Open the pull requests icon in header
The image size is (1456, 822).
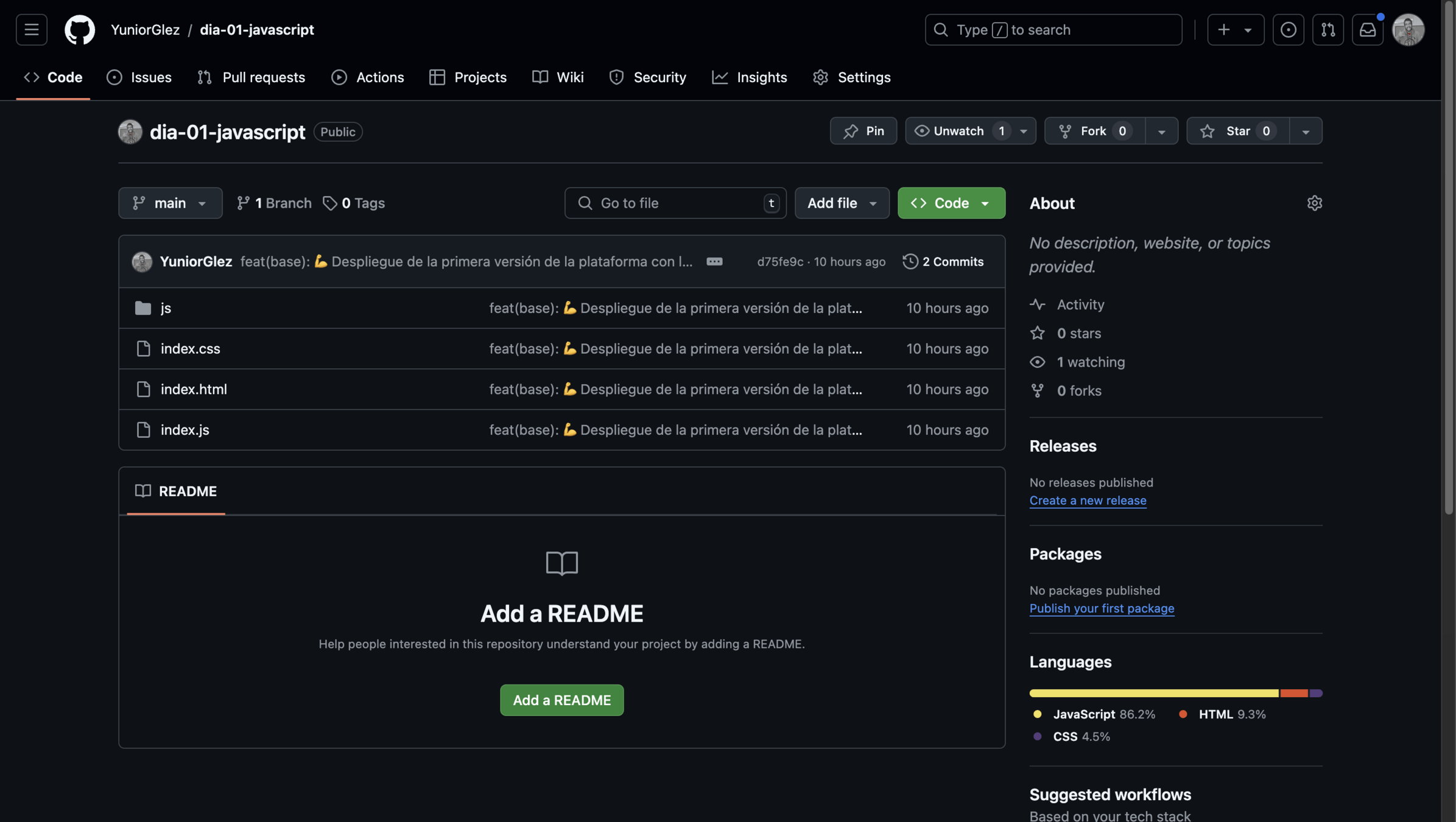tap(1328, 29)
